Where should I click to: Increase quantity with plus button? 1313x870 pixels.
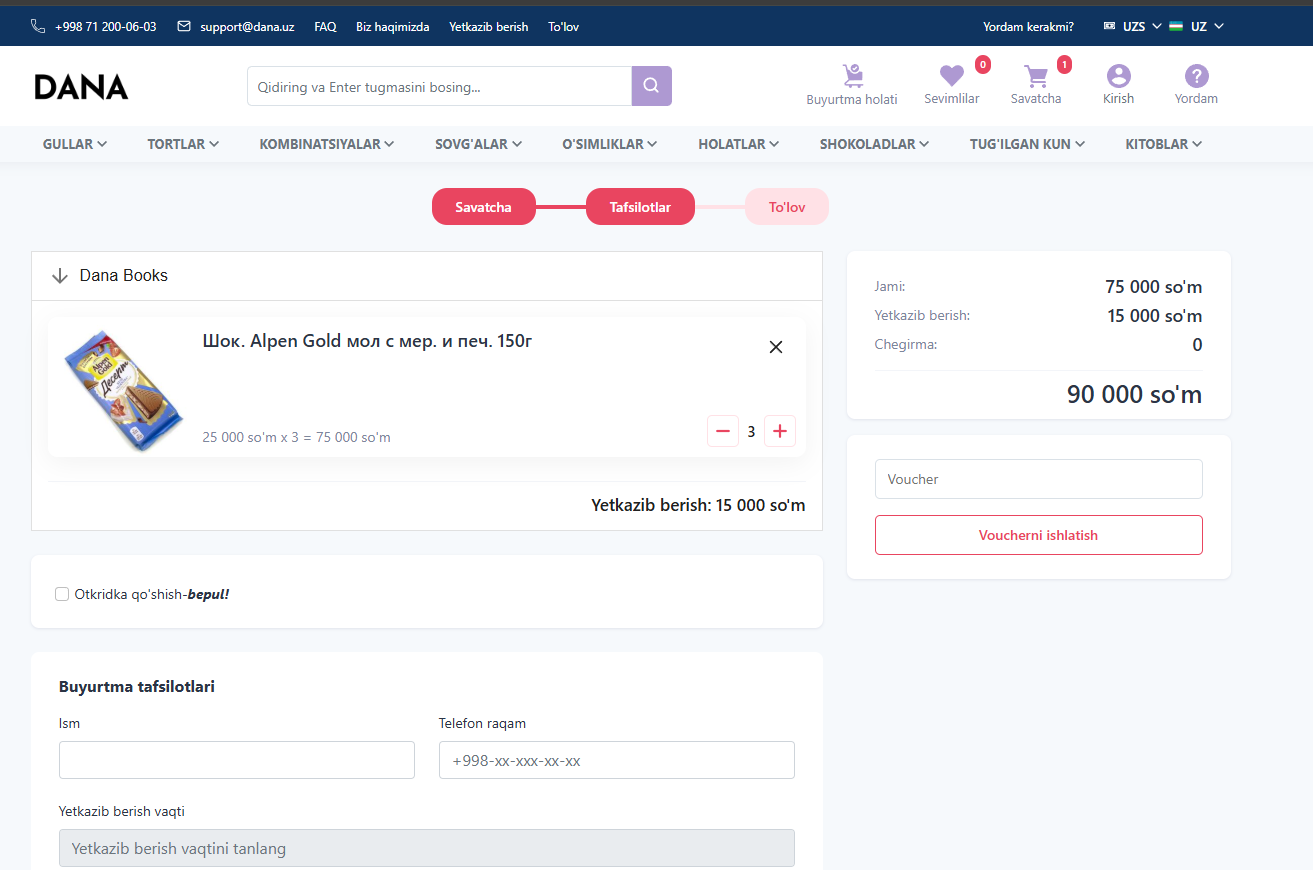pos(780,431)
